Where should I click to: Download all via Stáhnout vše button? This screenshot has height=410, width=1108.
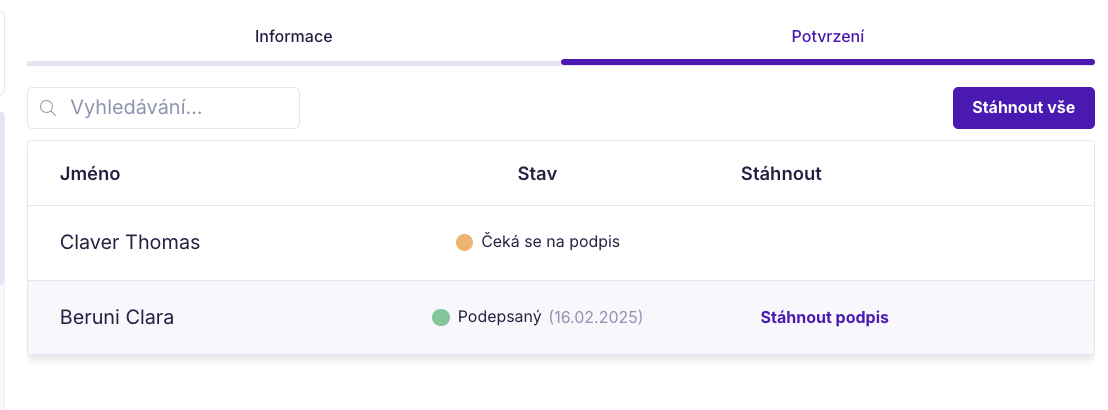point(1023,108)
